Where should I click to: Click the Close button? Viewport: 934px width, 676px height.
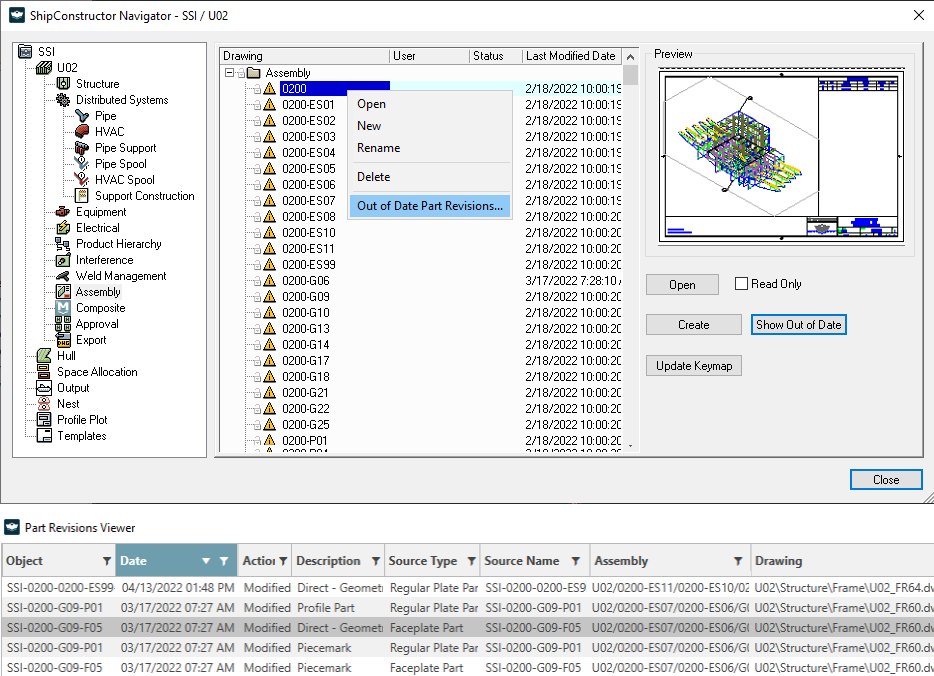(x=886, y=479)
